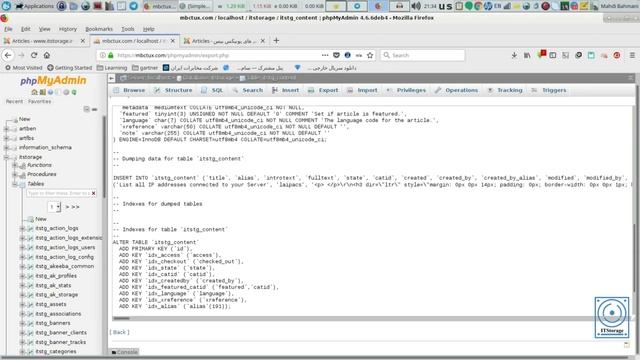Bookmark this page star icon
The height and width of the screenshot is (360, 640).
(x=370, y=55)
